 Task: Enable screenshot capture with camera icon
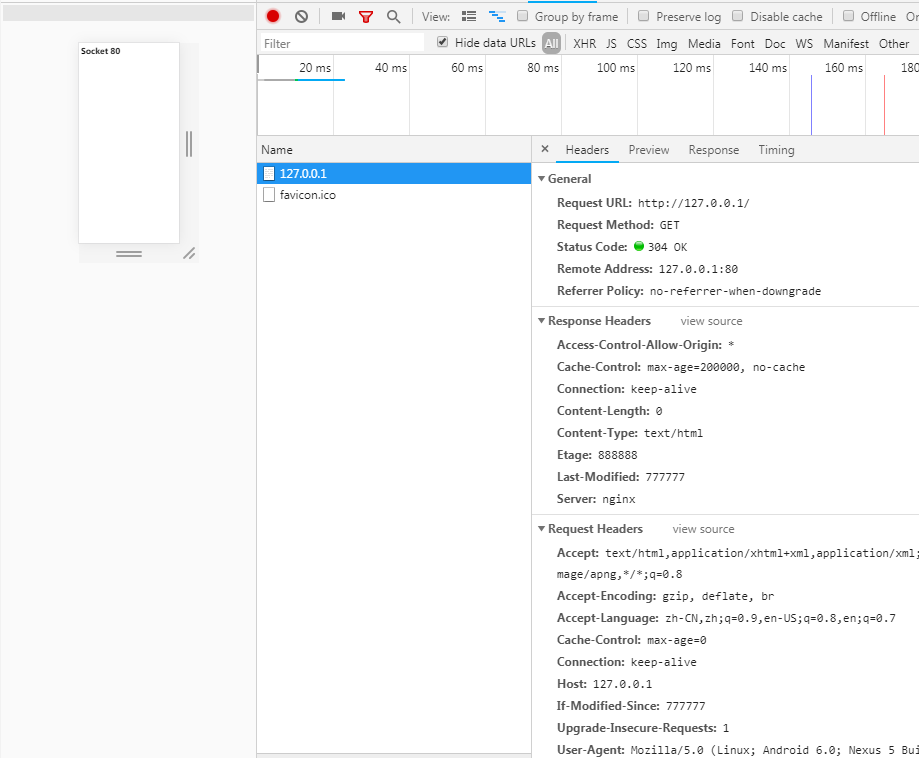point(336,16)
